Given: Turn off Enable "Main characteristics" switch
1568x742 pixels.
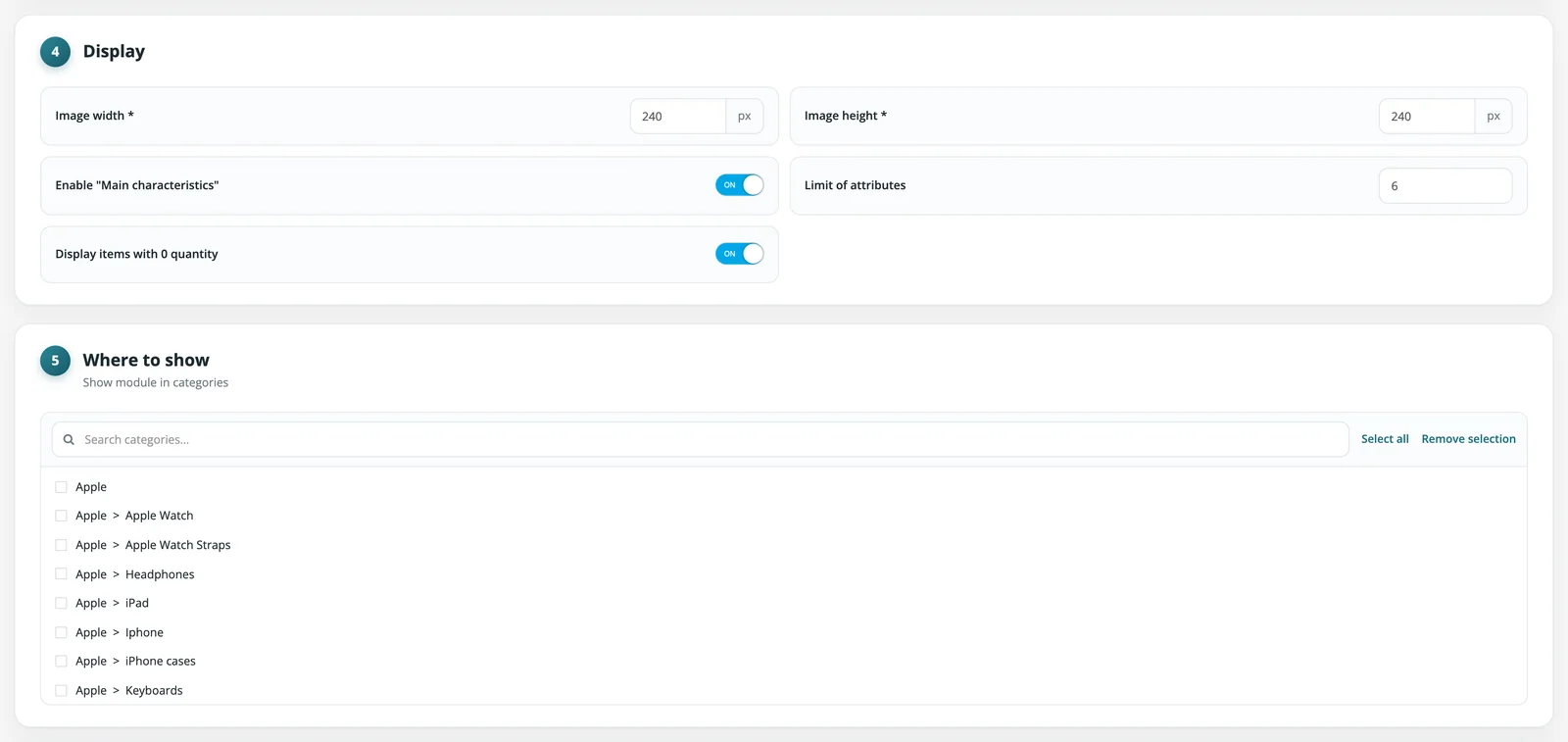Looking at the screenshot, I should coord(739,185).
